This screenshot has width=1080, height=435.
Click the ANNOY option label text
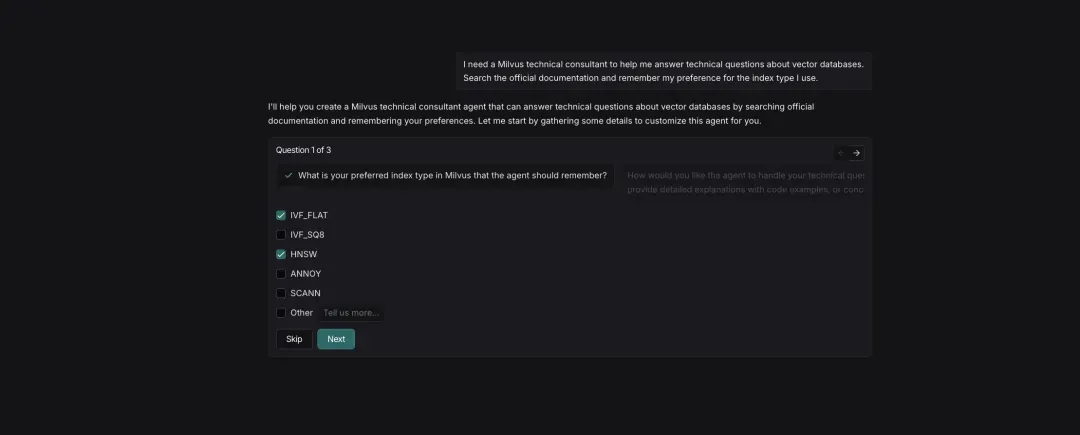(x=305, y=274)
